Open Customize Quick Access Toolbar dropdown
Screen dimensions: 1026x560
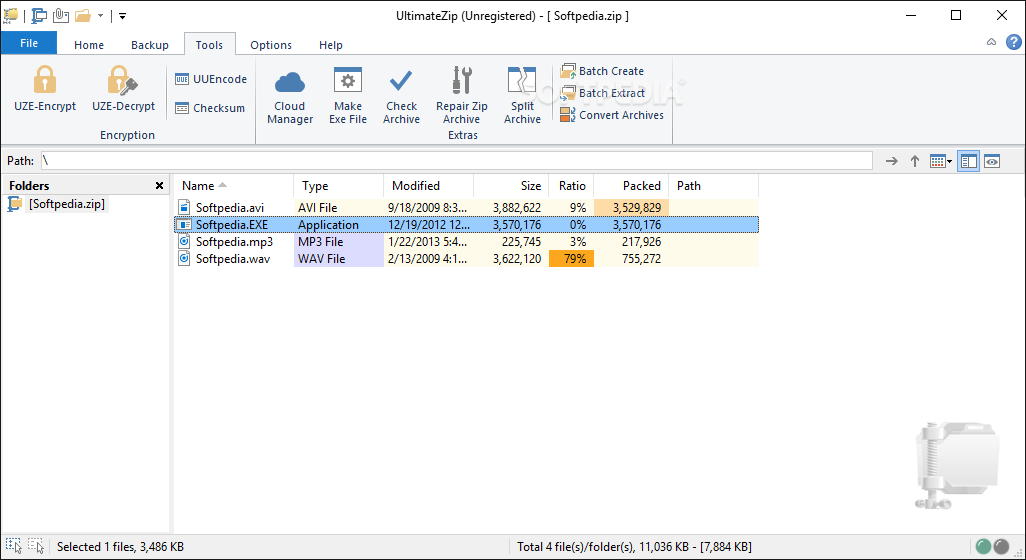point(122,16)
